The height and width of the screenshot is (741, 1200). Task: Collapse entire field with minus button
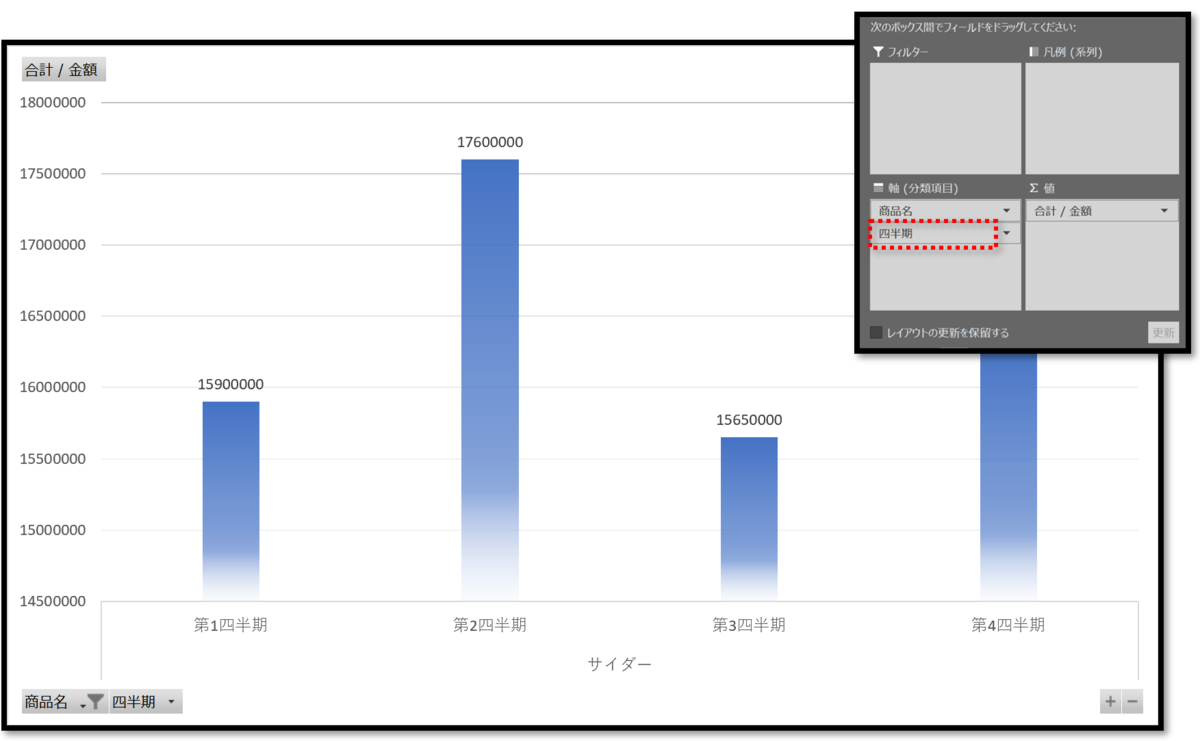pos(1133,702)
